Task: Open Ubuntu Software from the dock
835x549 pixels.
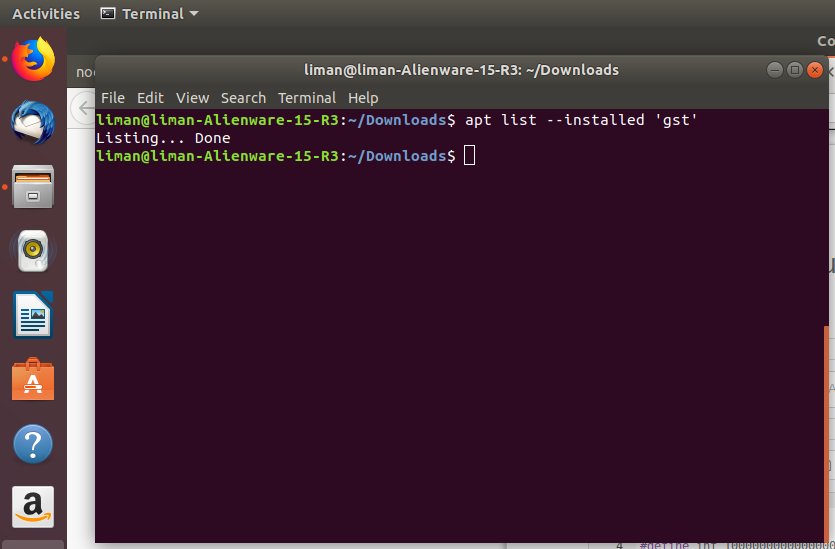Action: tap(33, 379)
